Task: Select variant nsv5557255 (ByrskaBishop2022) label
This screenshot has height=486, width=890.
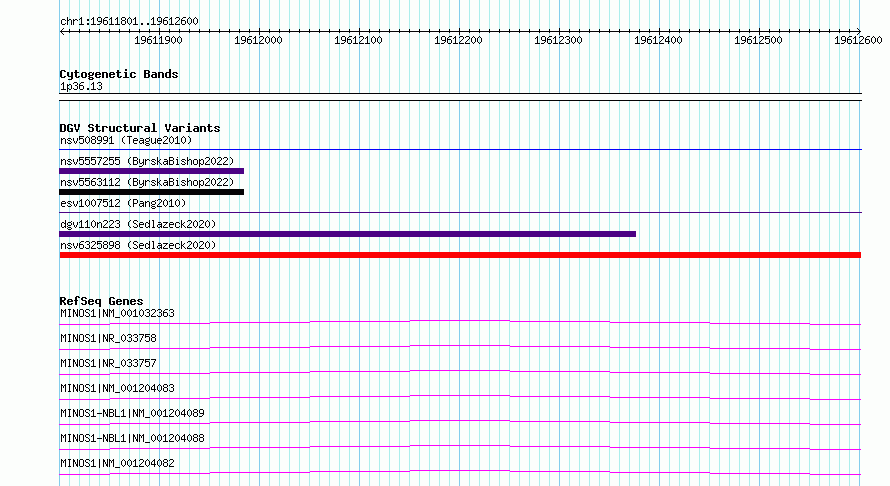Action: point(147,161)
